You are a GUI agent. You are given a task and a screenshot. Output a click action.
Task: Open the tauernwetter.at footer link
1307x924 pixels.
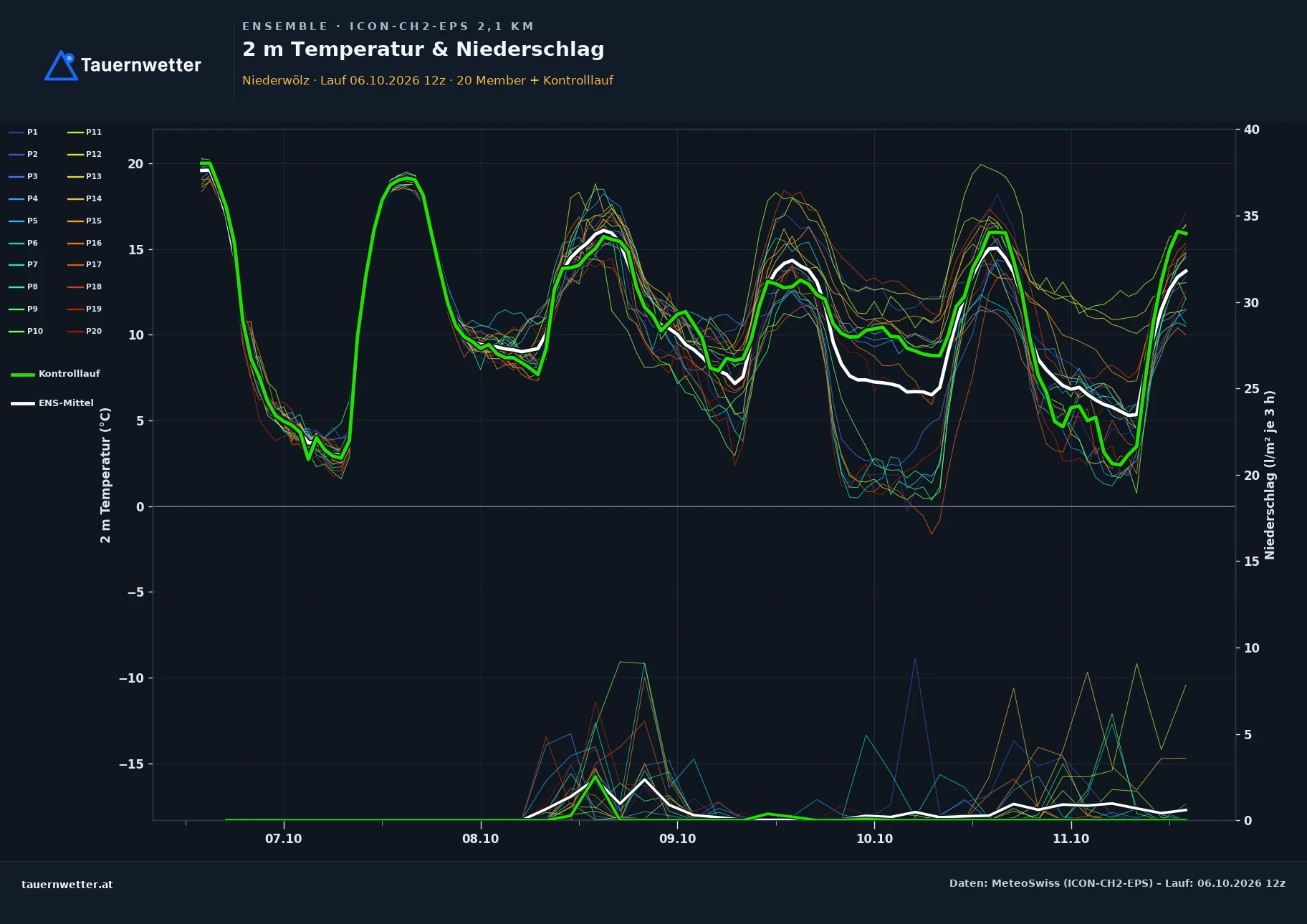tap(67, 885)
